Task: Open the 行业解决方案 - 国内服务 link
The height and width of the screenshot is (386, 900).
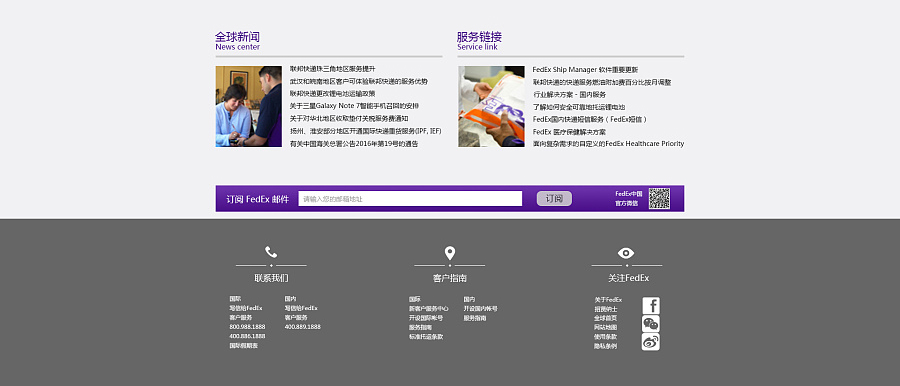Action: [569, 94]
